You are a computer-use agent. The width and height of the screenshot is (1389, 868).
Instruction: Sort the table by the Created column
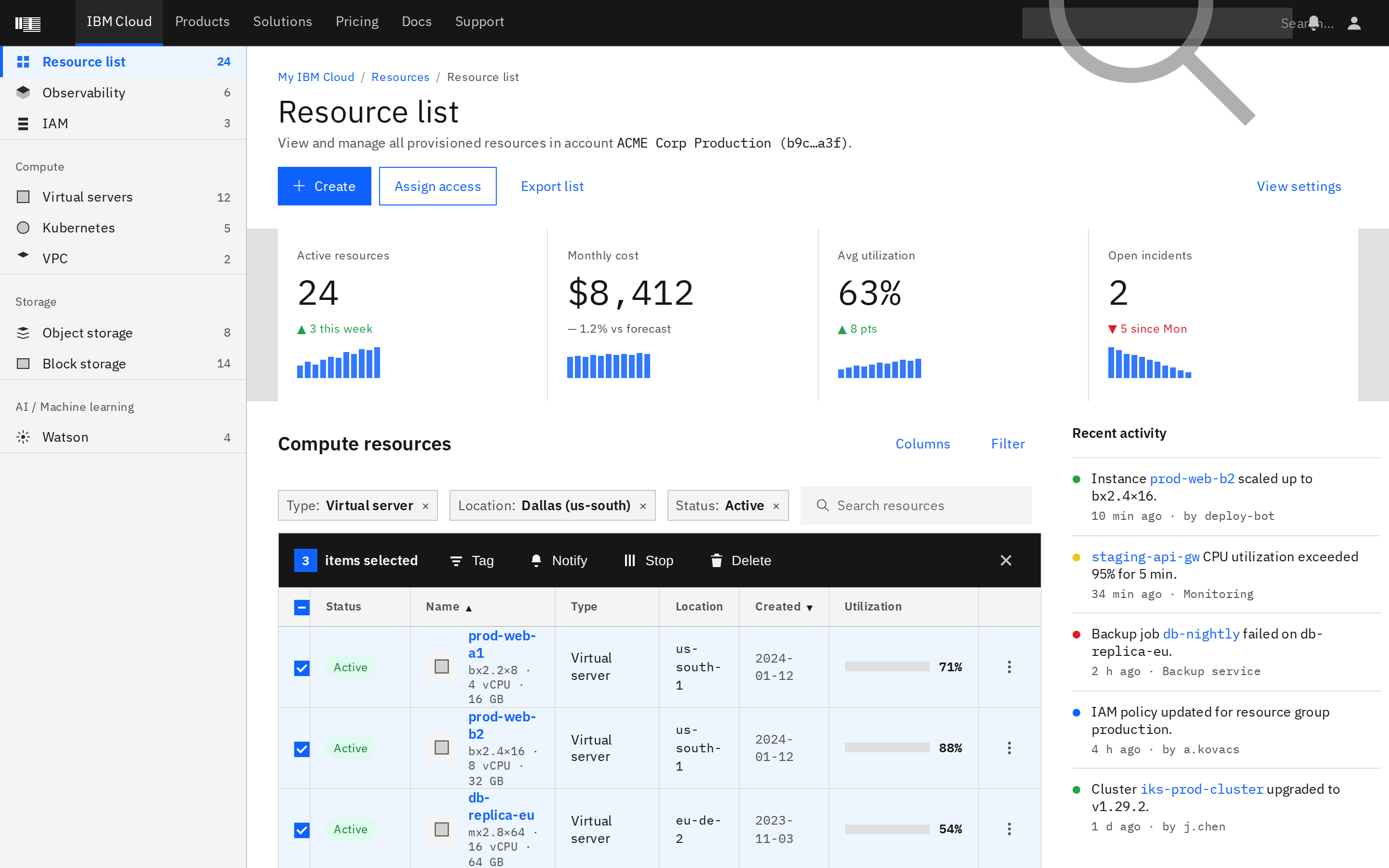pos(784,607)
